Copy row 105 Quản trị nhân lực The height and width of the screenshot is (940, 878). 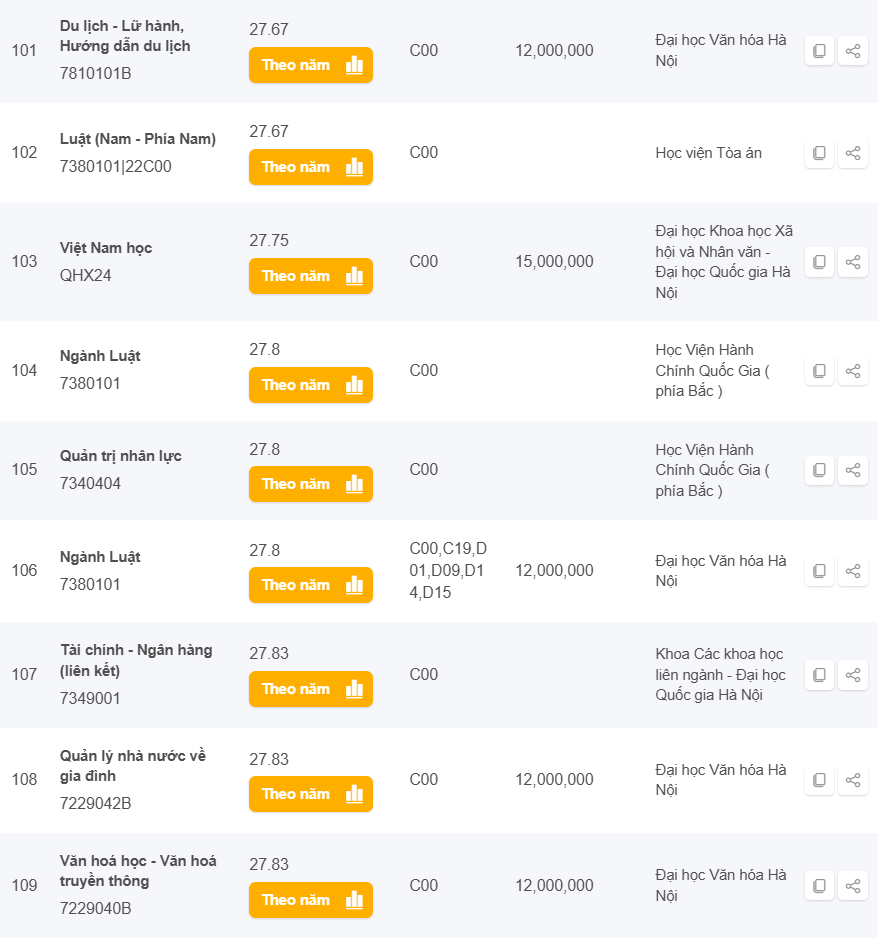[819, 470]
